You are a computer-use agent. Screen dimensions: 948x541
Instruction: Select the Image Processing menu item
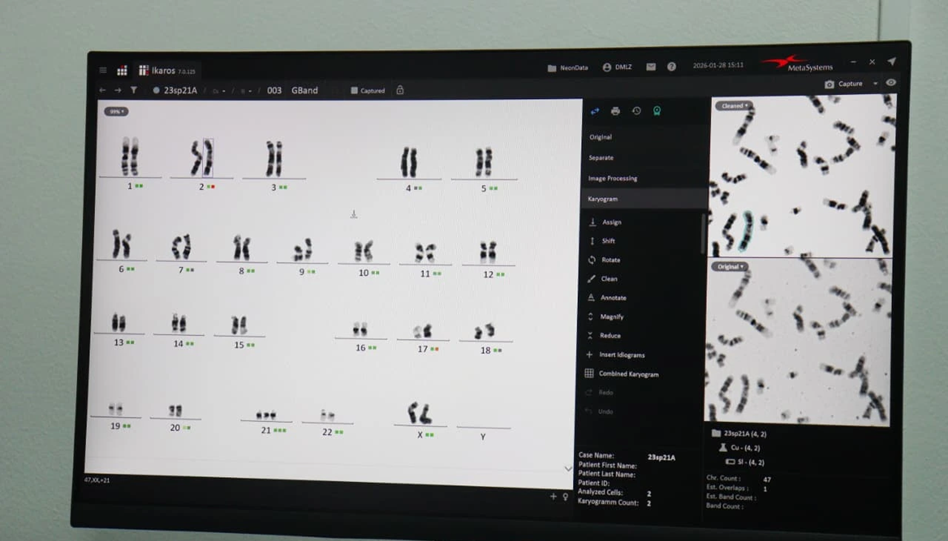coord(612,178)
